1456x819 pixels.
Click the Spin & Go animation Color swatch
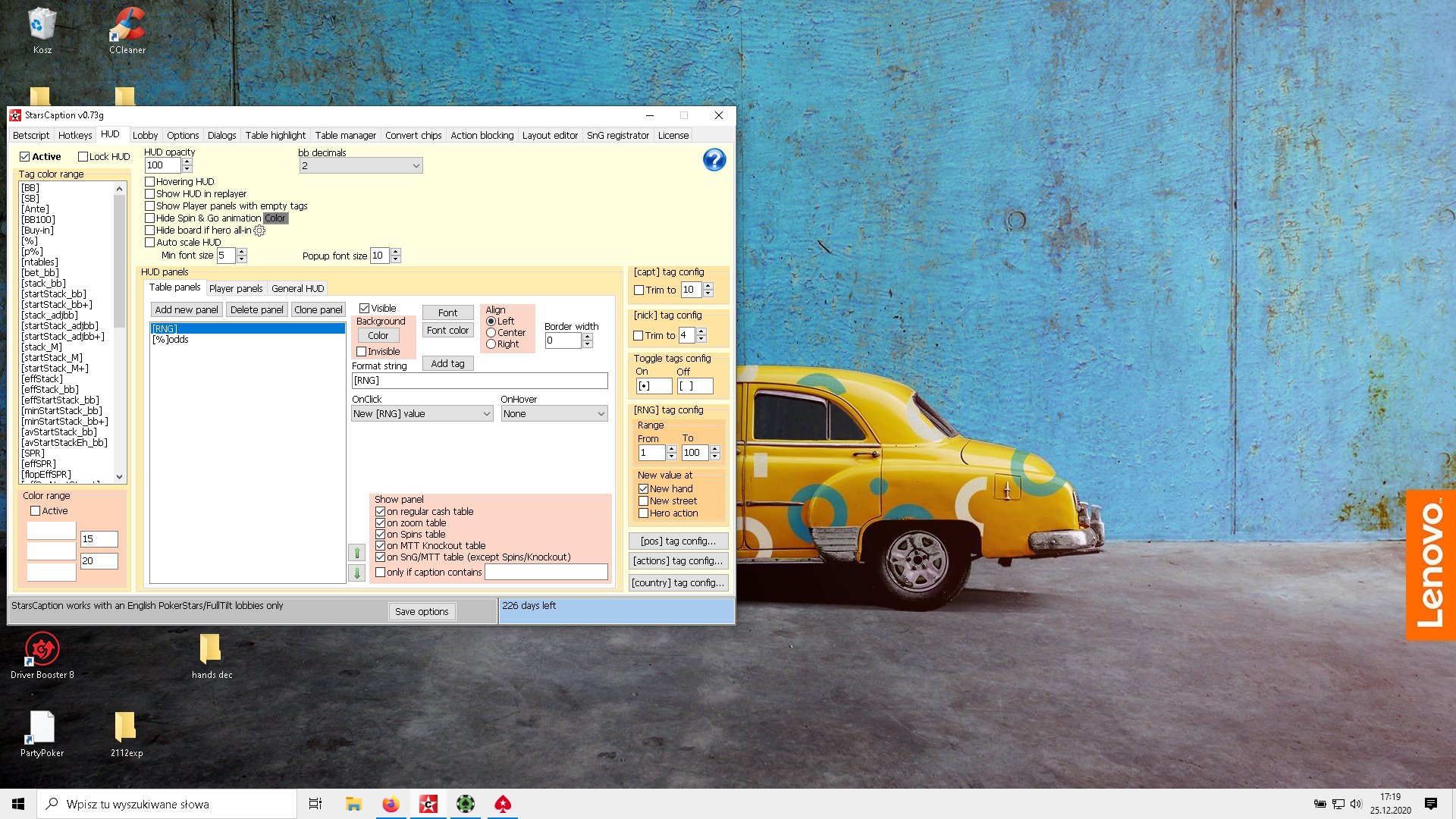[275, 218]
